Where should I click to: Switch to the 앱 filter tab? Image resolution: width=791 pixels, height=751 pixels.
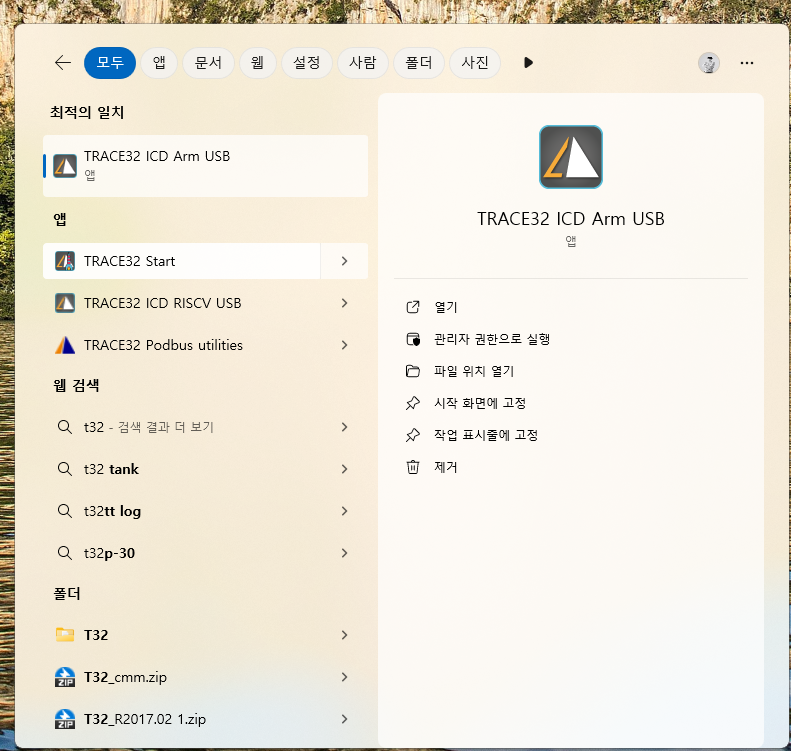[x=159, y=63]
